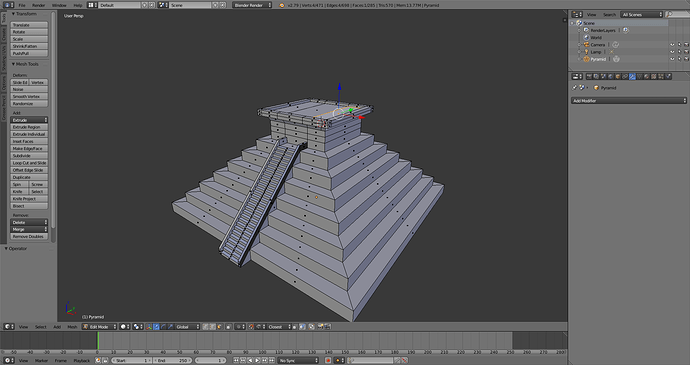
Task: Click the Start frame field
Action: pos(131,361)
